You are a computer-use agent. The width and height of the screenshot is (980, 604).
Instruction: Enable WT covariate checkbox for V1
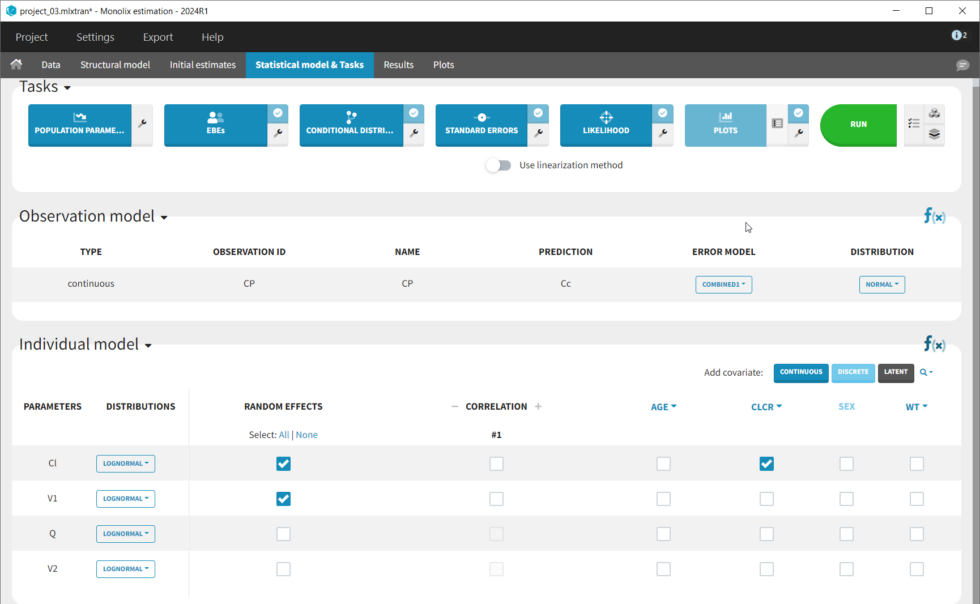point(916,499)
